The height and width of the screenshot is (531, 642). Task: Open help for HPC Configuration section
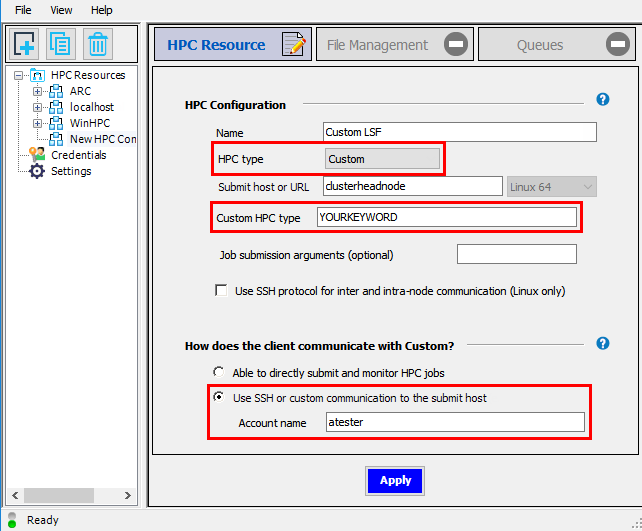pos(603,99)
